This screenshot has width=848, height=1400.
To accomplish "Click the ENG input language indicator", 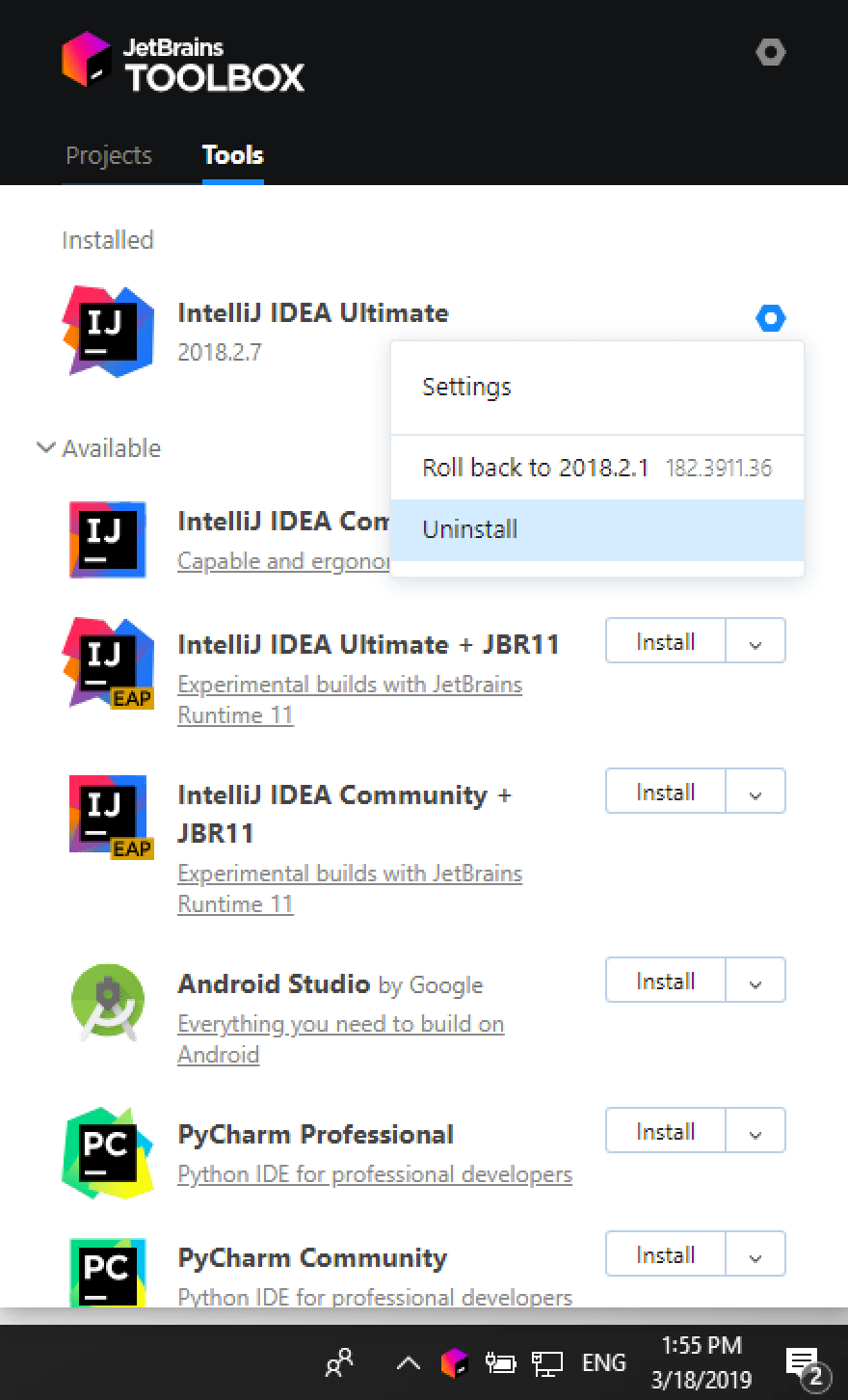I will click(604, 1362).
